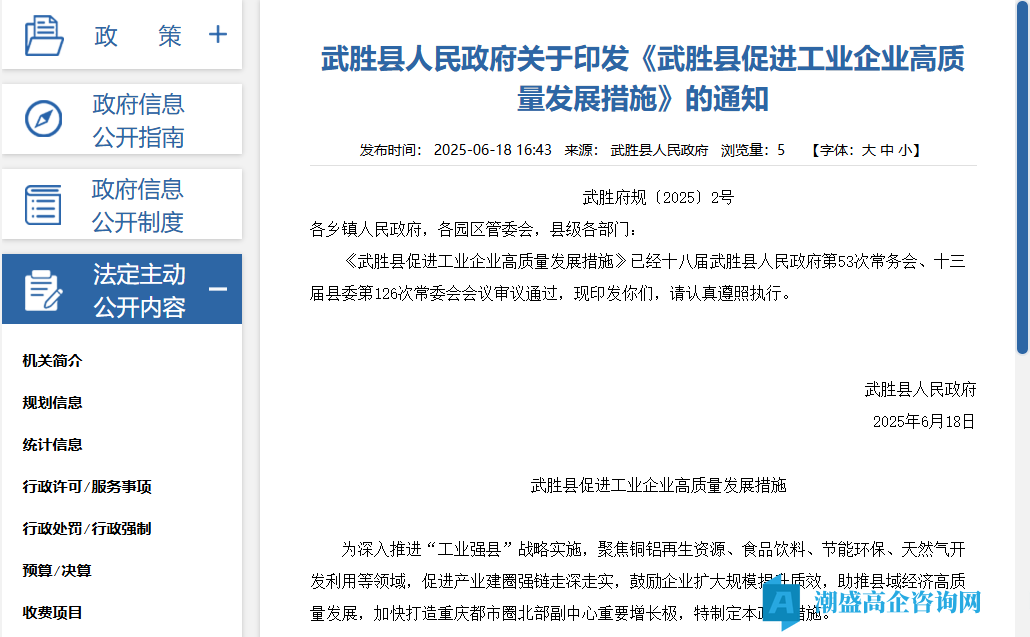Image resolution: width=1030 pixels, height=637 pixels.
Task: Open 统计信息 sidebar link
Action: pyautogui.click(x=52, y=445)
